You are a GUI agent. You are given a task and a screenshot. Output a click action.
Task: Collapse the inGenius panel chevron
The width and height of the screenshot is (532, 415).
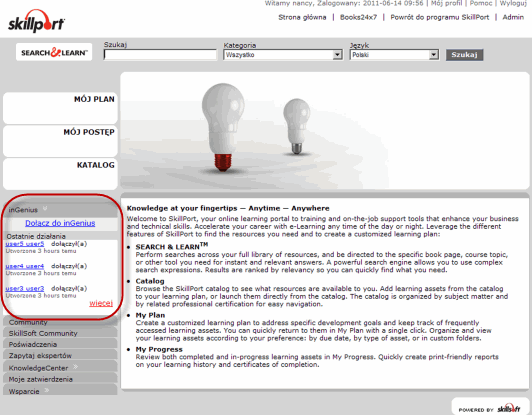[45, 209]
